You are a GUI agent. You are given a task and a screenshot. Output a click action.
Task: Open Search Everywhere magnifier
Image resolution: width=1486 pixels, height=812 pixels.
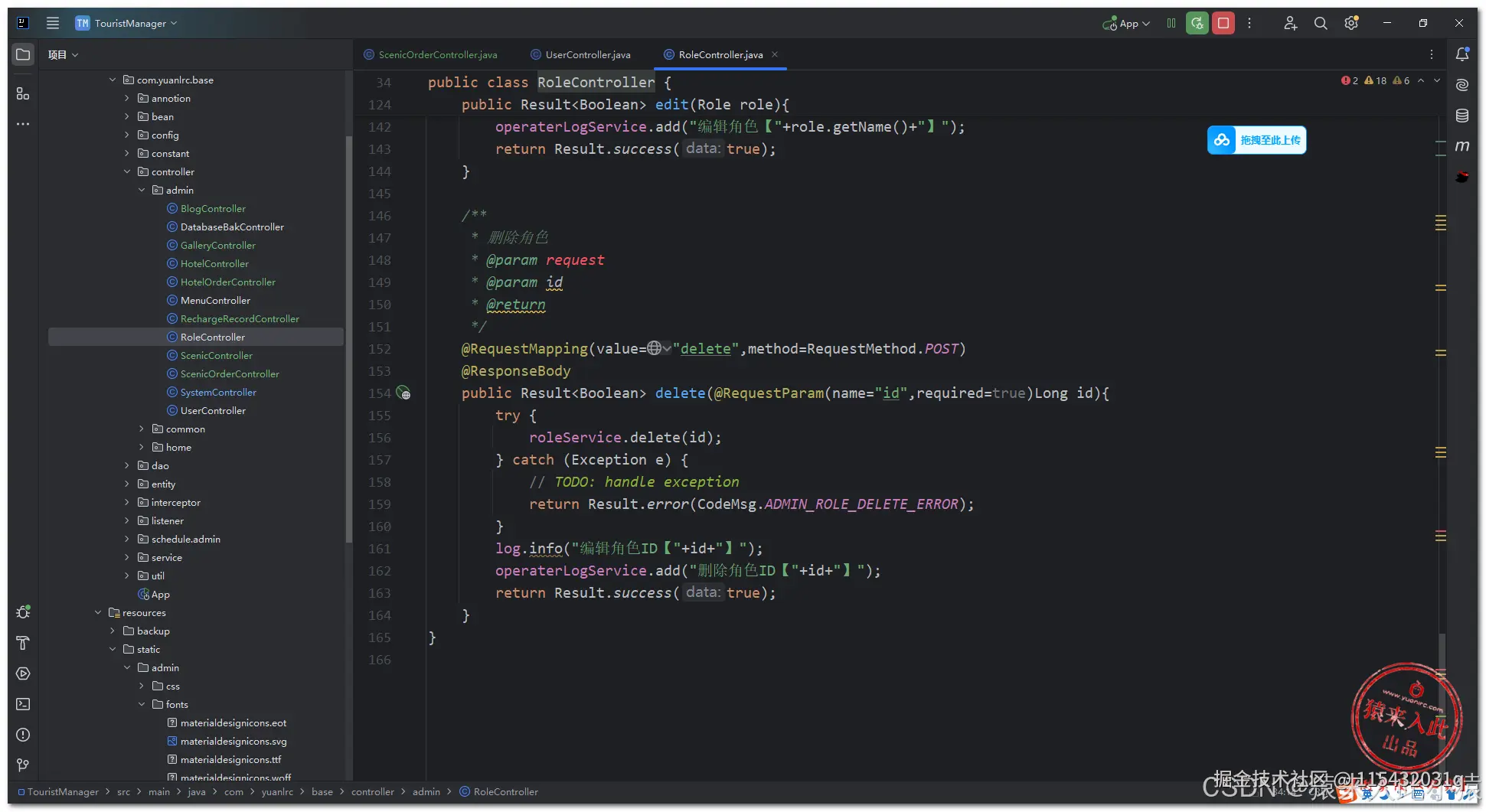pyautogui.click(x=1321, y=23)
